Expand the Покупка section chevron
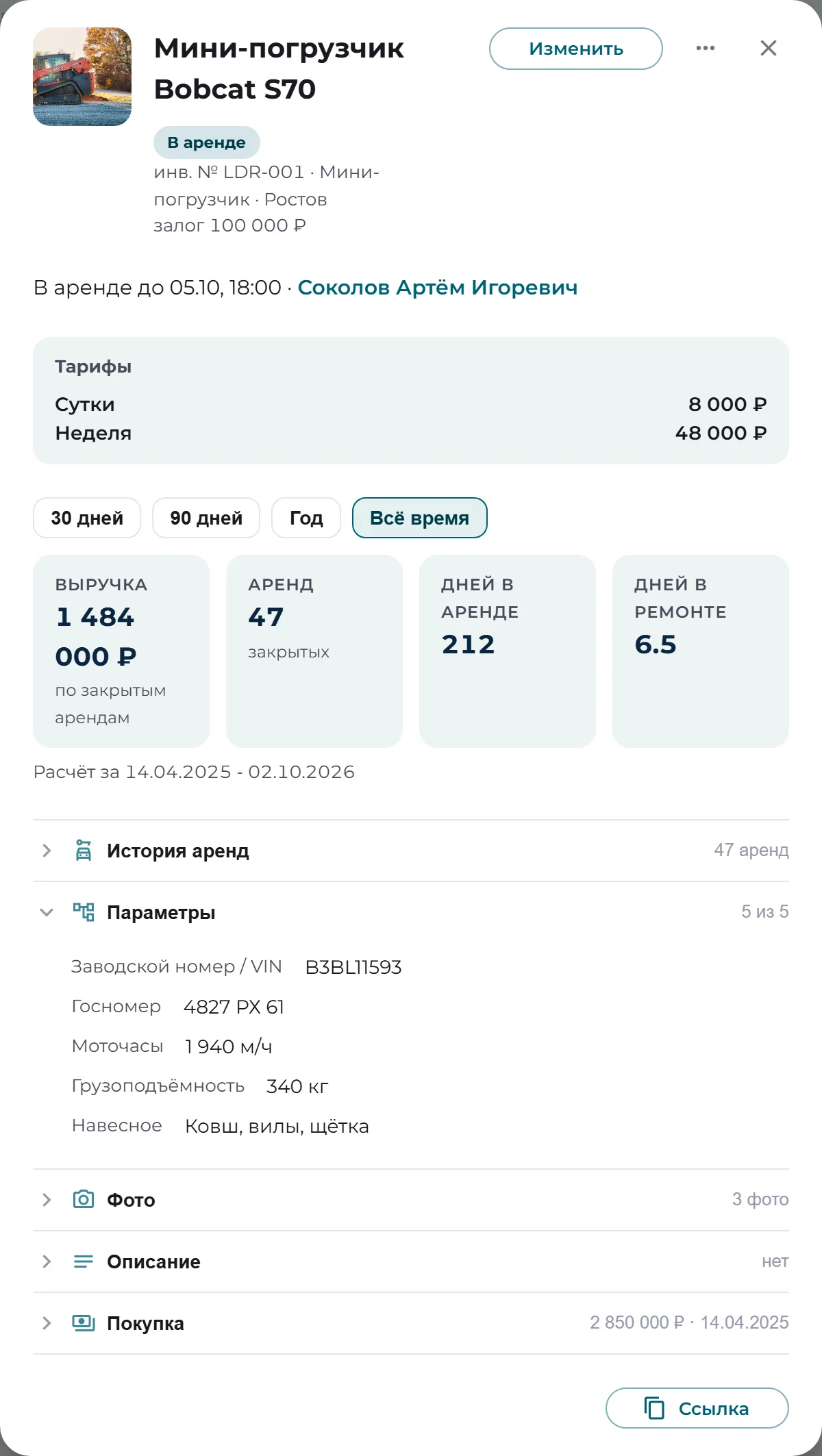The image size is (822, 1456). tap(47, 1323)
